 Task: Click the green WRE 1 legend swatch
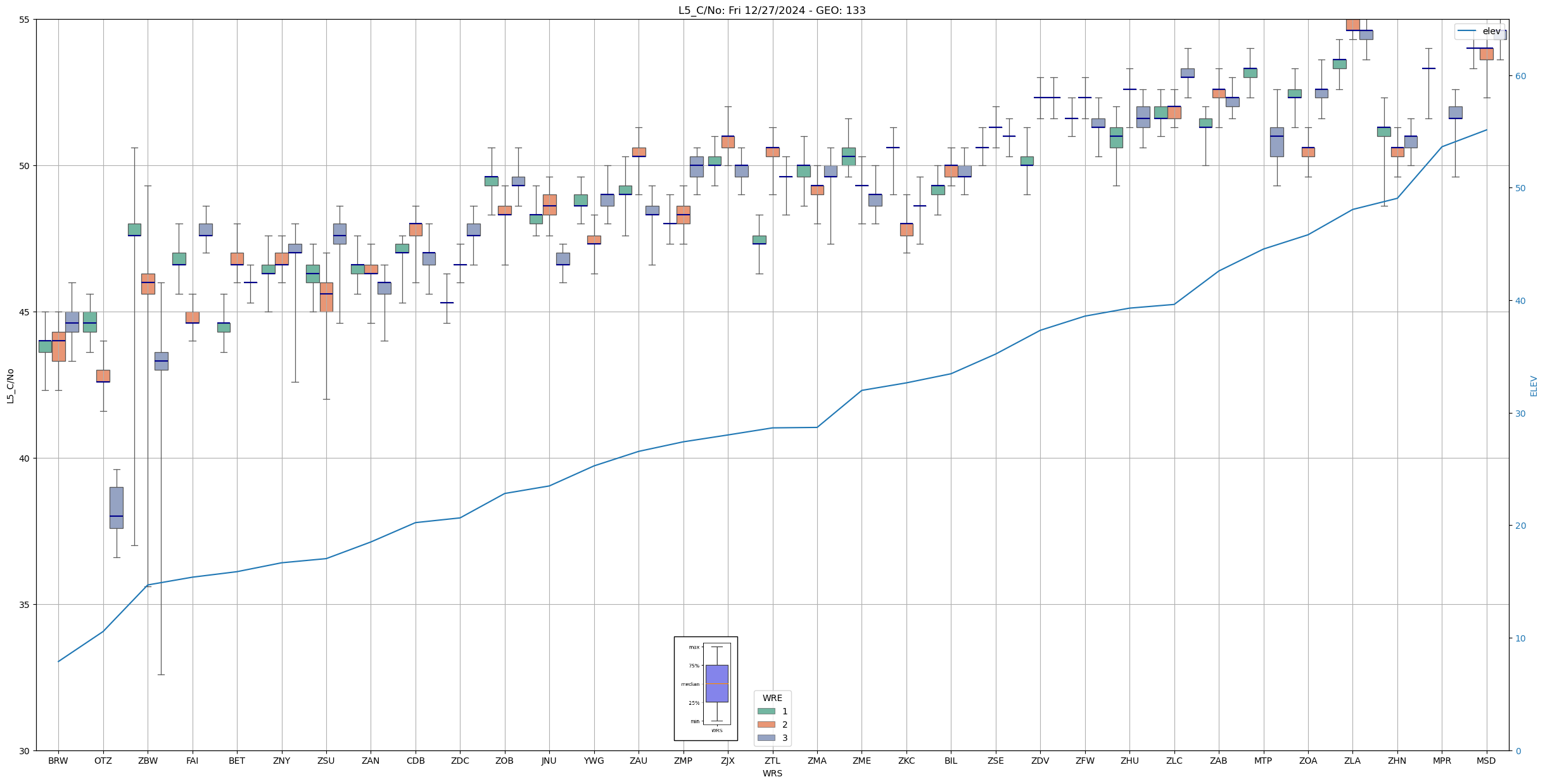click(766, 711)
